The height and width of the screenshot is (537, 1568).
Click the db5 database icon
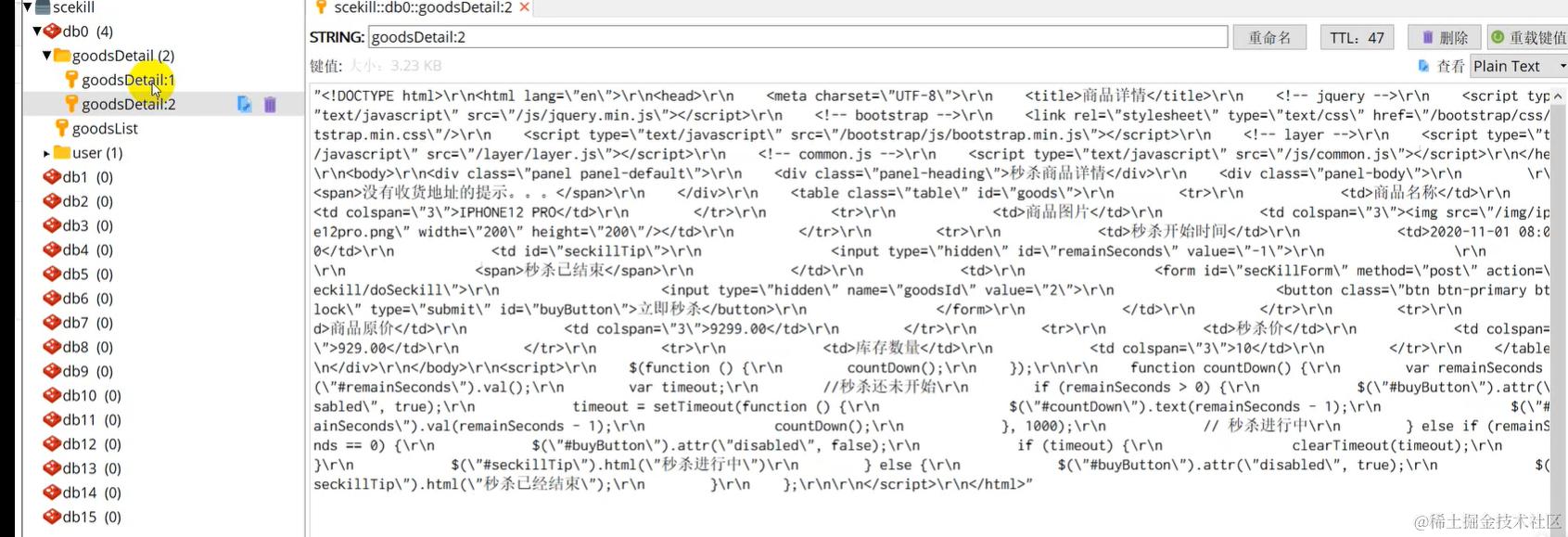click(52, 274)
